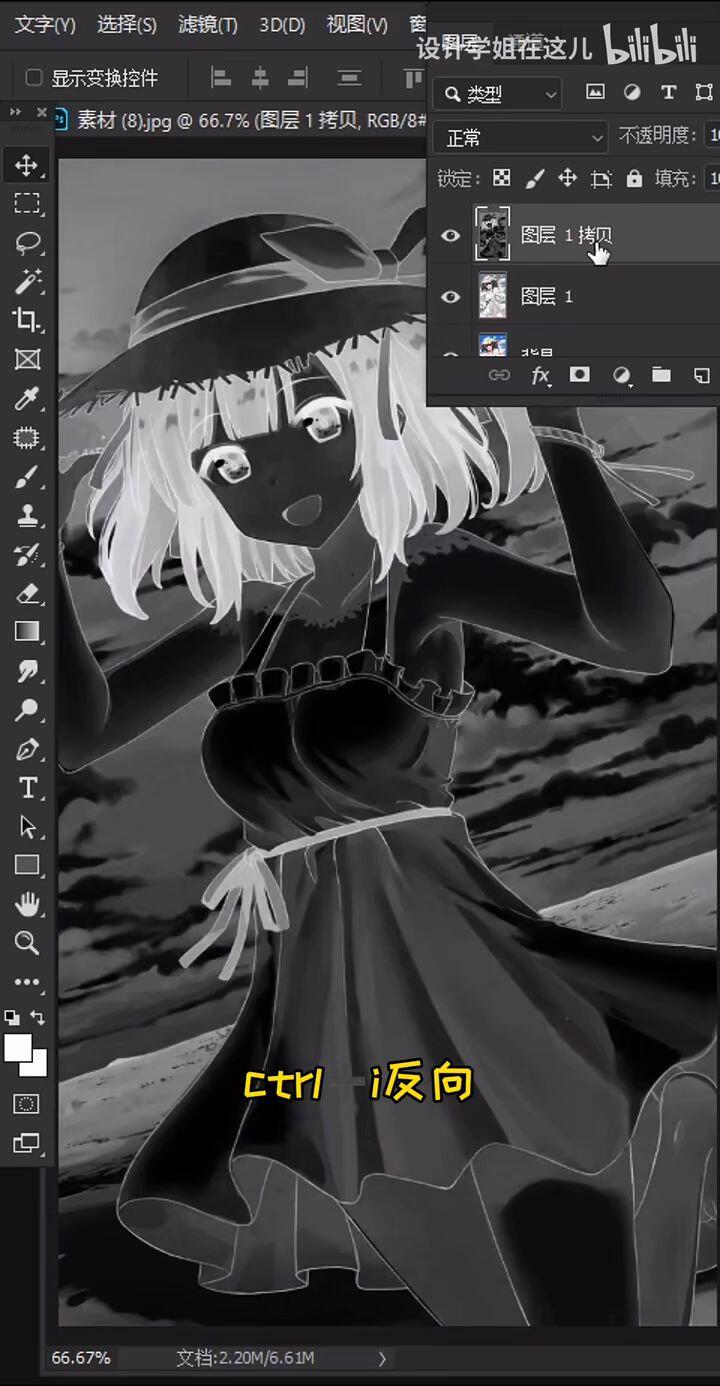Select the History Brush tool
Image resolution: width=720 pixels, height=1386 pixels.
point(27,555)
